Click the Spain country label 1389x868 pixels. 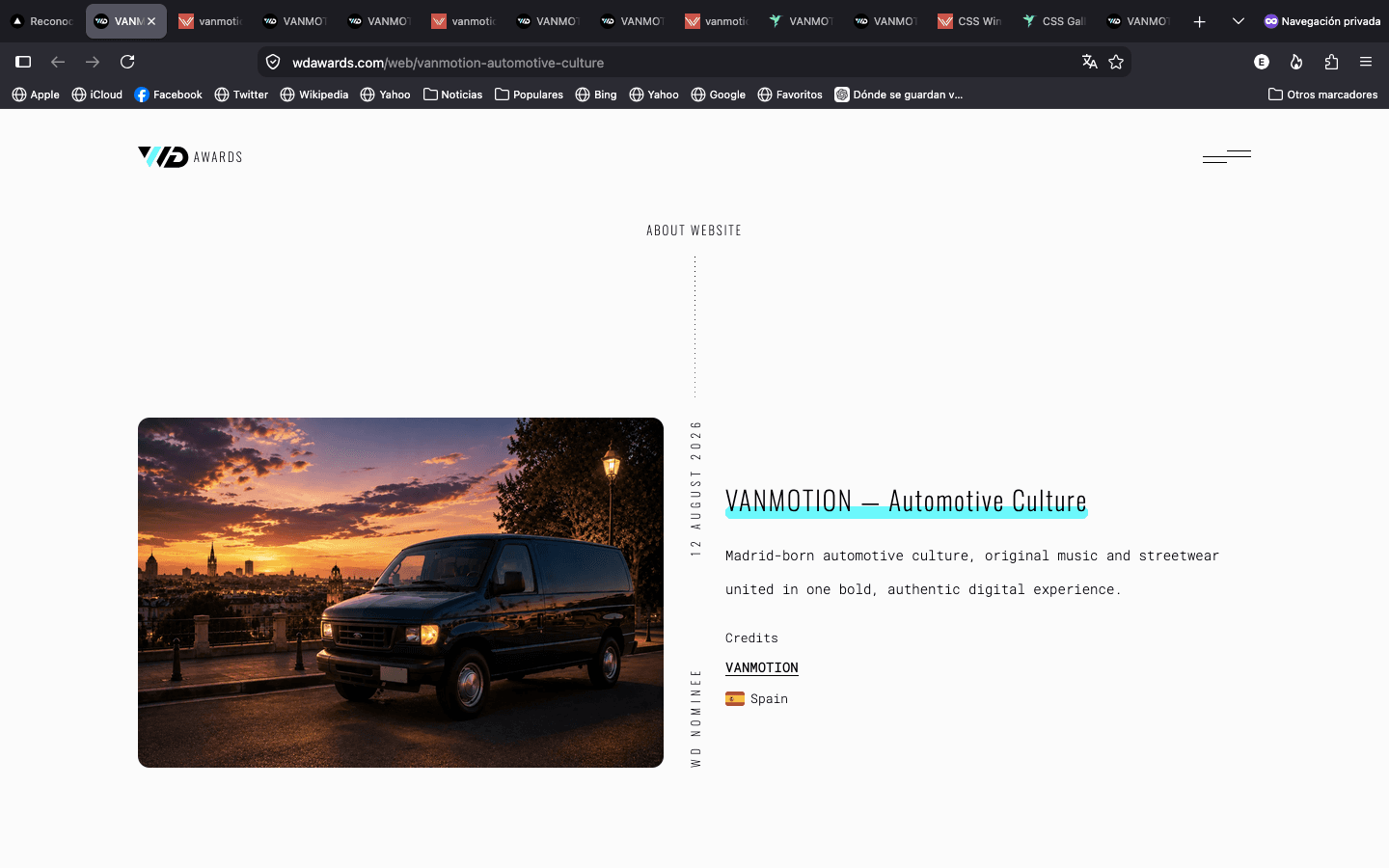(x=769, y=699)
